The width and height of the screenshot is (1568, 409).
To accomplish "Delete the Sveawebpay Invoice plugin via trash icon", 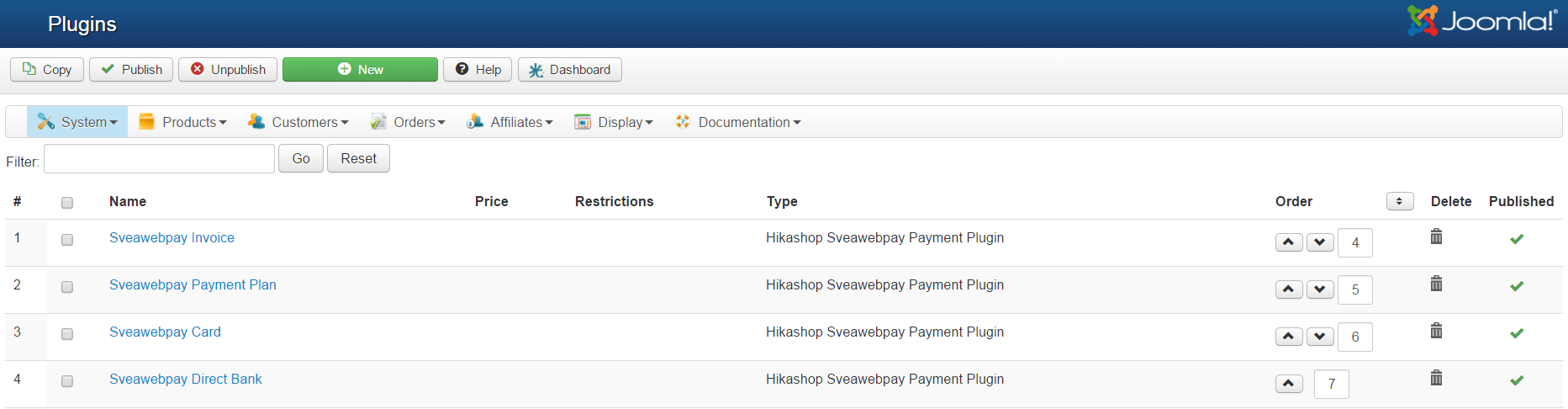I will tap(1436, 236).
